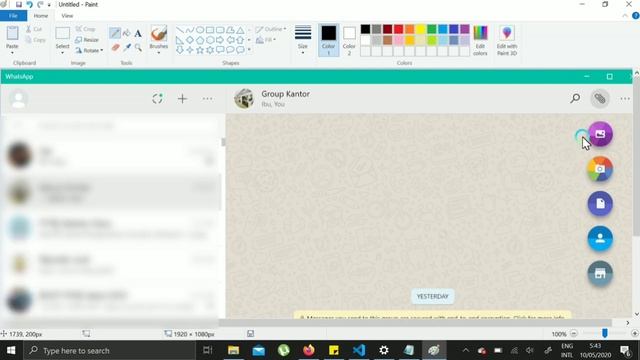Open Paint Help question mark icon
This screenshot has width=640, height=360.
coord(636,16)
